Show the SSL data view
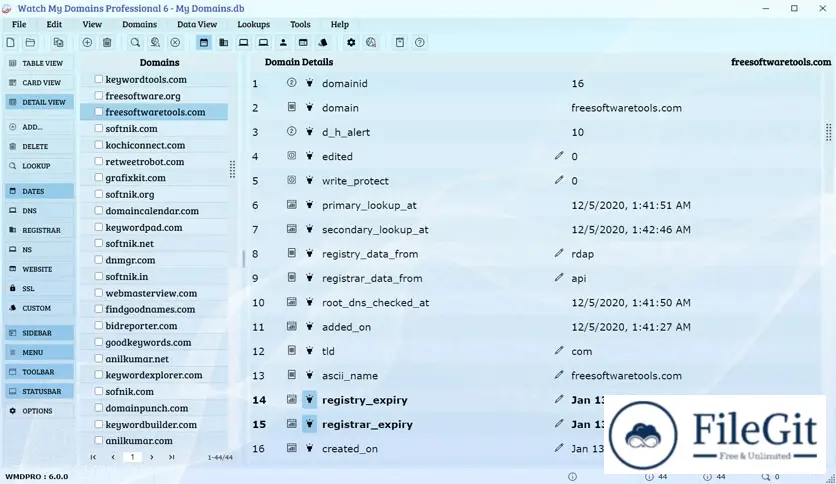The image size is (836, 484). point(39,288)
